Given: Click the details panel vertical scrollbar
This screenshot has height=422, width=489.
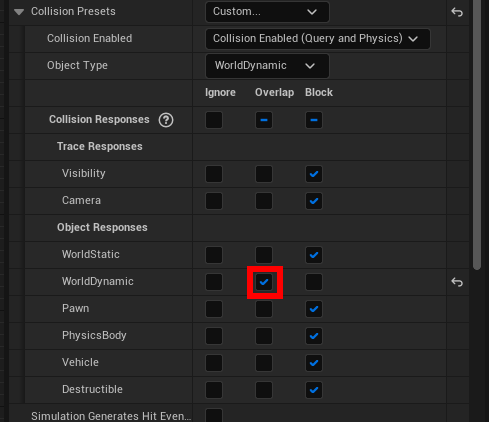Looking at the screenshot, I should tap(477, 133).
